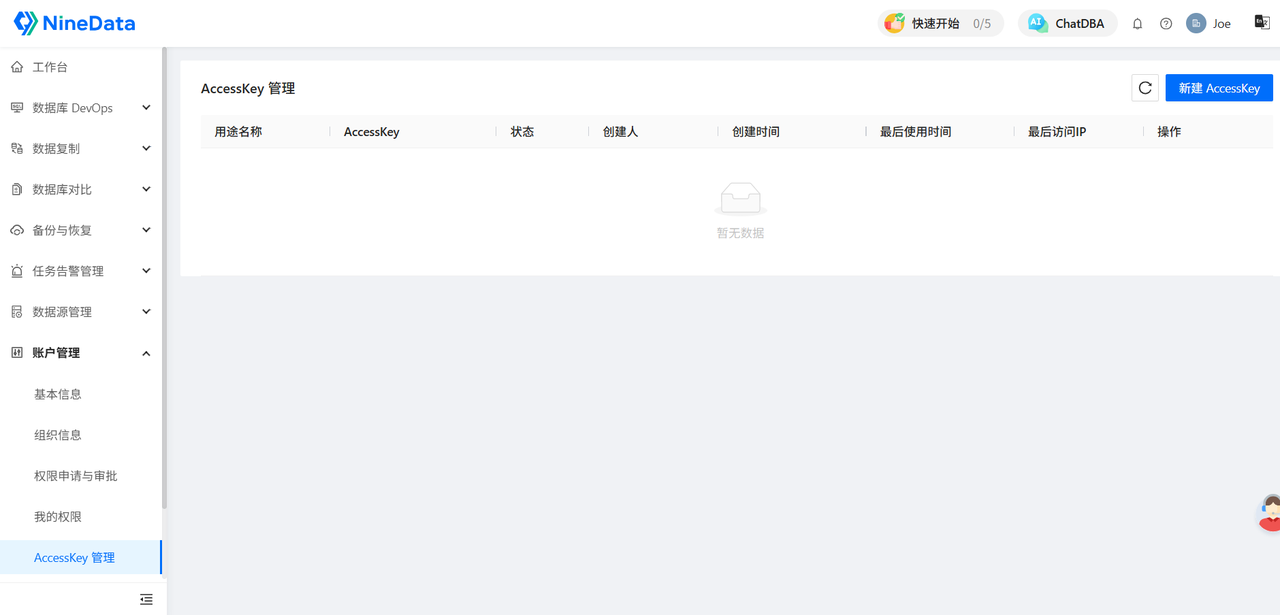Expand 备份与恢复 menu
This screenshot has width=1280, height=615.
(81, 230)
